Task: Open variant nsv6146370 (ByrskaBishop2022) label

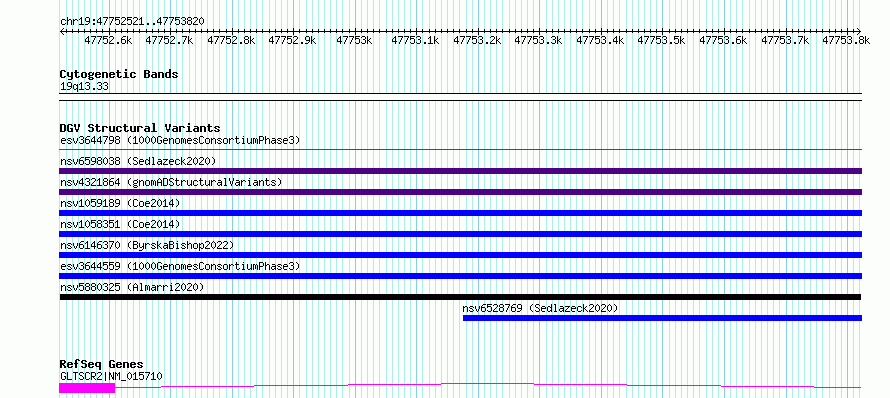Action: pyautogui.click(x=147, y=245)
